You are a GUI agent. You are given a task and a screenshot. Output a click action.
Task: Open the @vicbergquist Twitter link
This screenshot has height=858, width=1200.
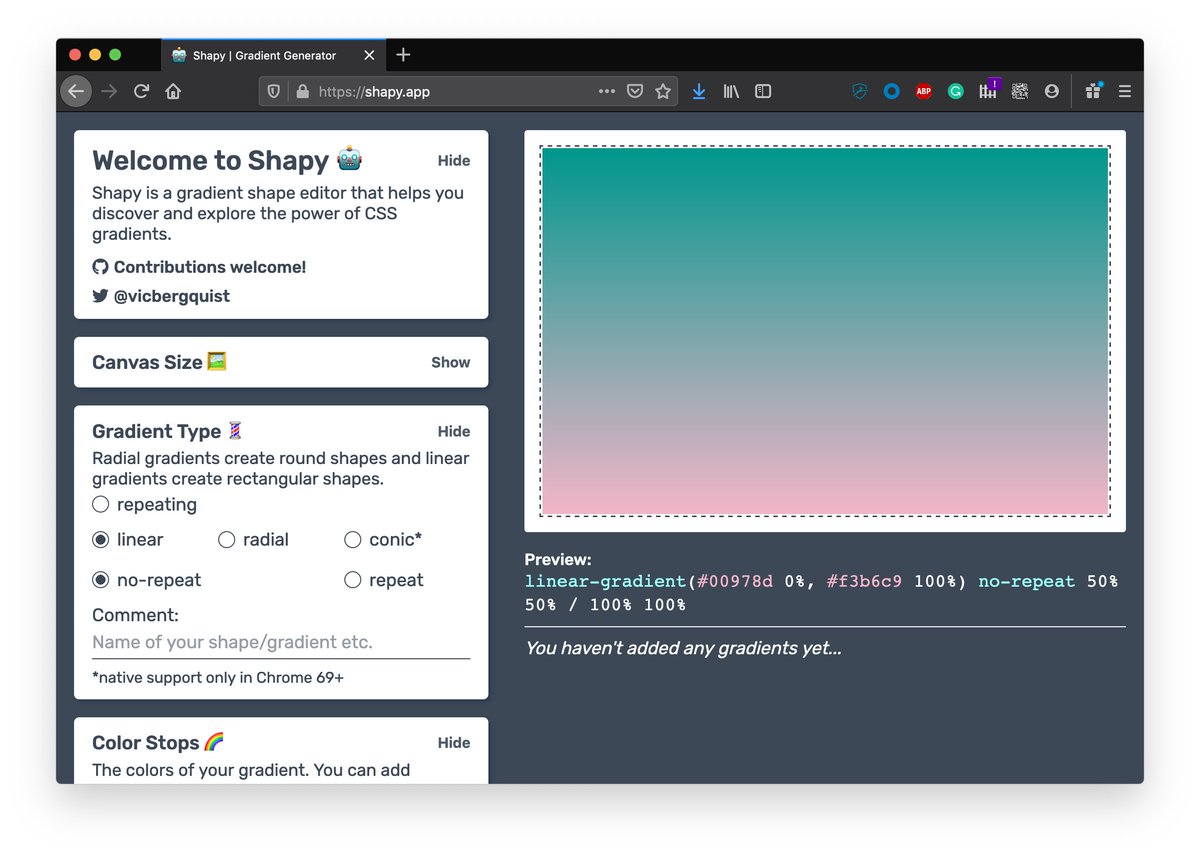pyautogui.click(x=161, y=296)
